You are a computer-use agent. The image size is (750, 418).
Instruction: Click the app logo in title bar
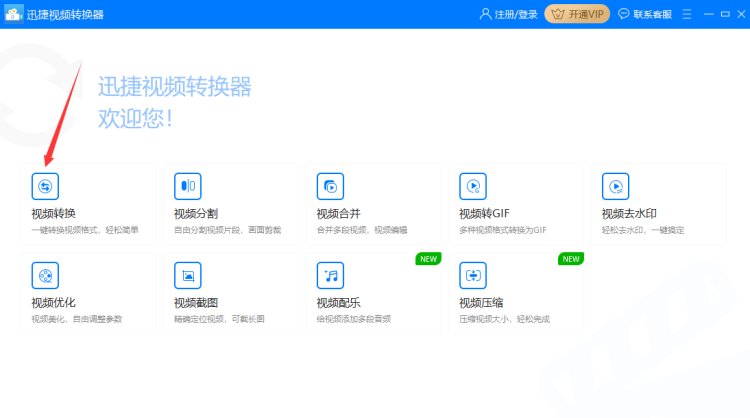click(x=13, y=14)
